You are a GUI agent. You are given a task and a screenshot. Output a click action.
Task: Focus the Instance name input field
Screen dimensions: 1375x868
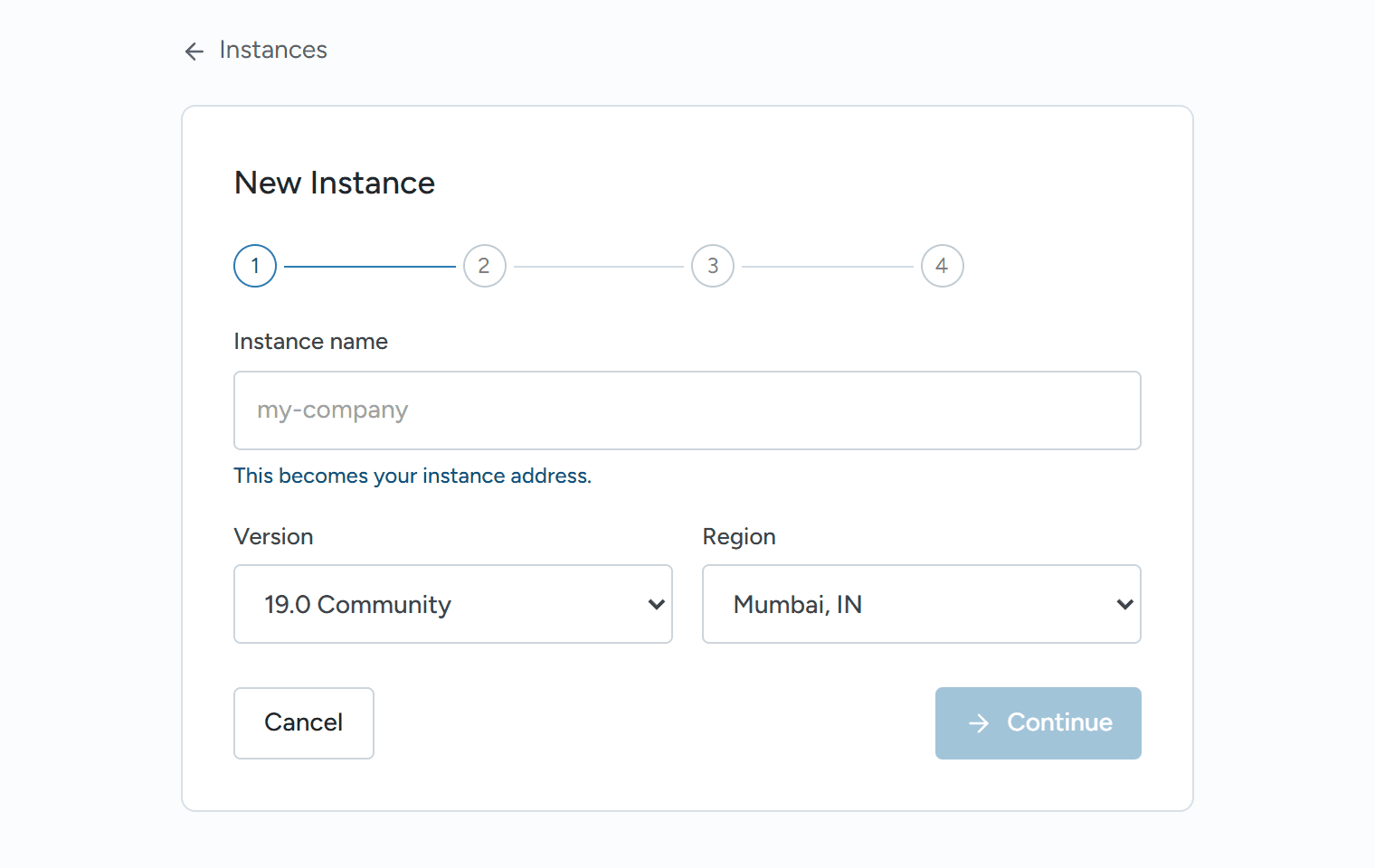[x=687, y=410]
